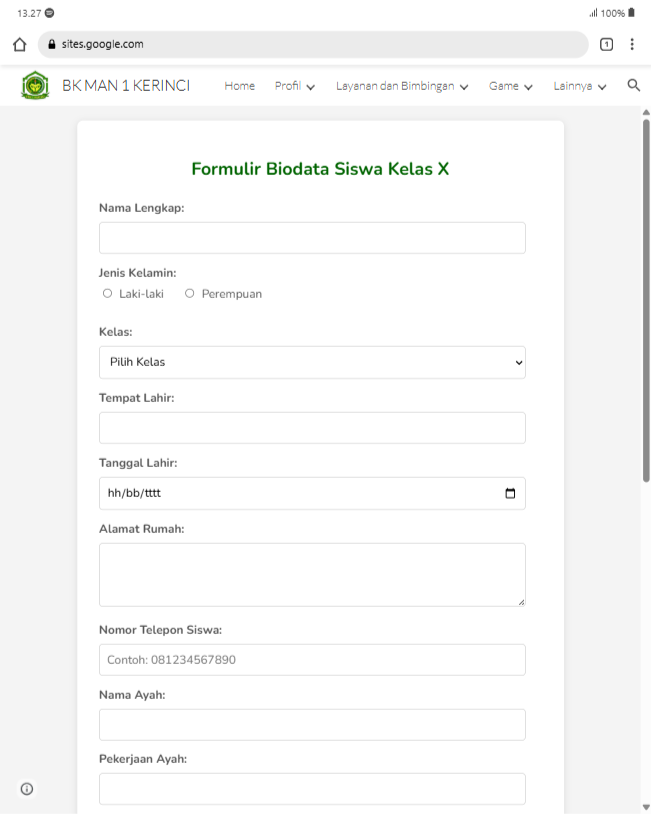This screenshot has width=651, height=814.
Task: Select the Perempuan radio button
Action: pos(190,294)
